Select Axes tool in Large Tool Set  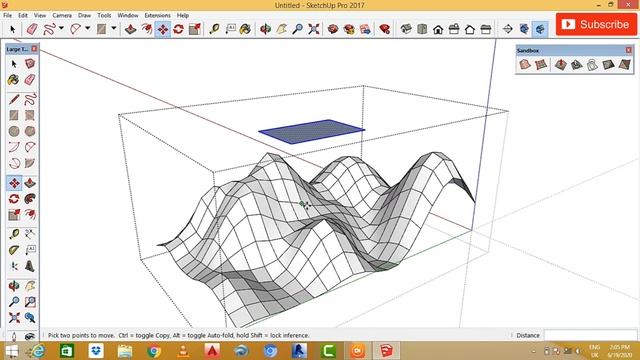(x=14, y=266)
